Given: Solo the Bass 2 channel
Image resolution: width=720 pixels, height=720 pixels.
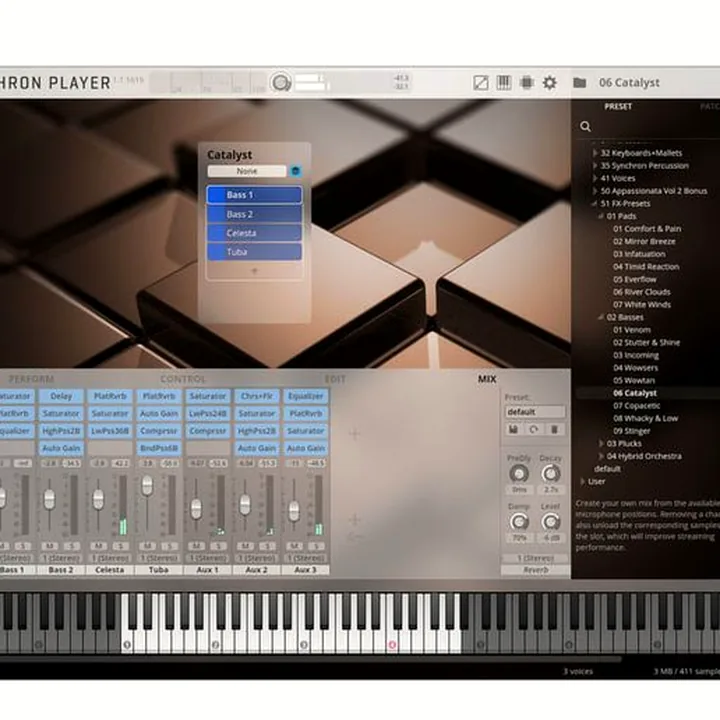Looking at the screenshot, I should 72,546.
